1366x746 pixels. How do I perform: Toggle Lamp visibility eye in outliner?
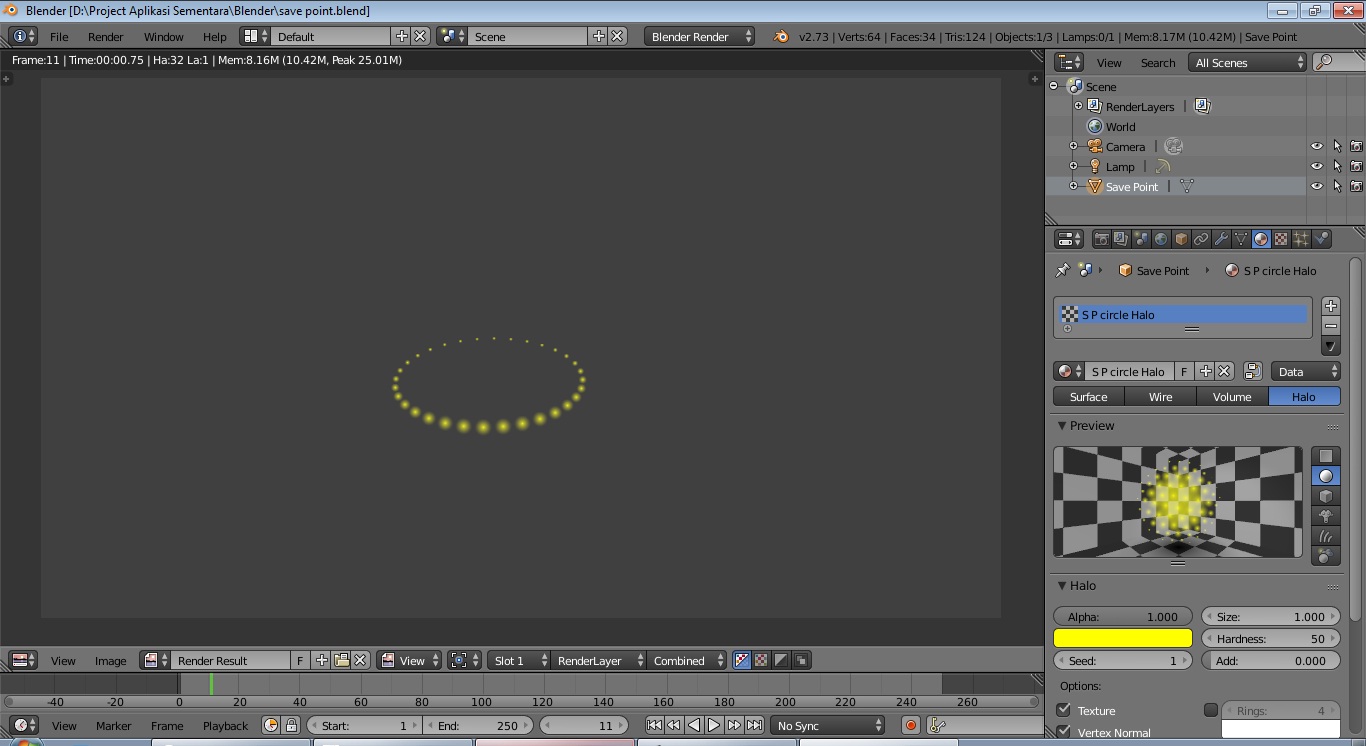pos(1316,166)
